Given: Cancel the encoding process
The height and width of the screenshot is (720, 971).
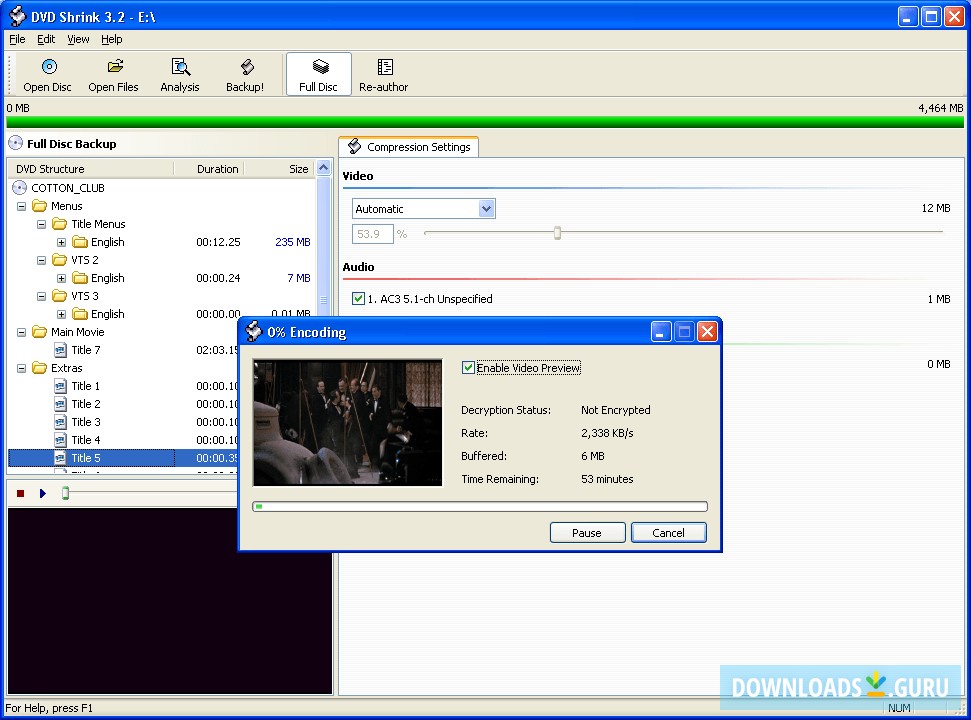Looking at the screenshot, I should click(x=668, y=532).
